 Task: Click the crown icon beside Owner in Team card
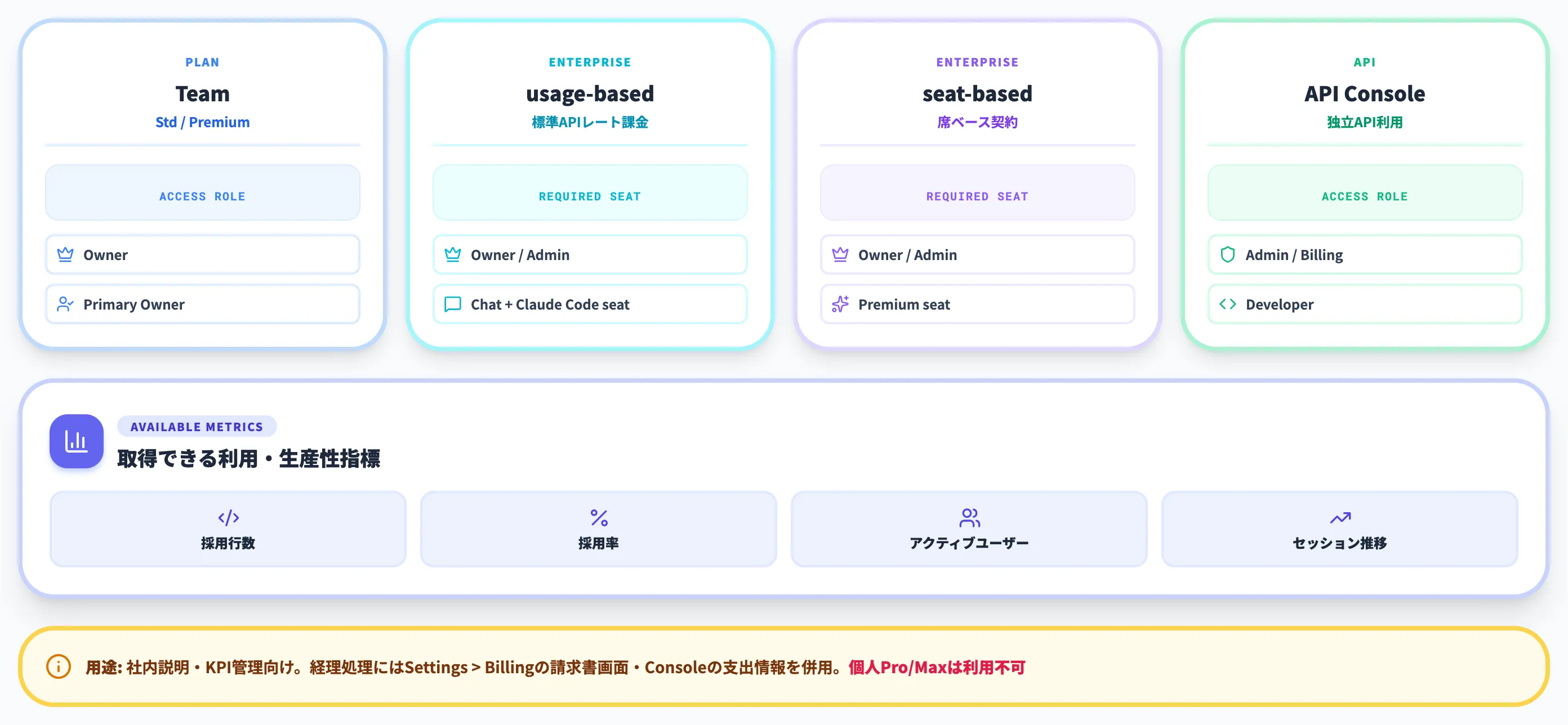pyautogui.click(x=65, y=254)
